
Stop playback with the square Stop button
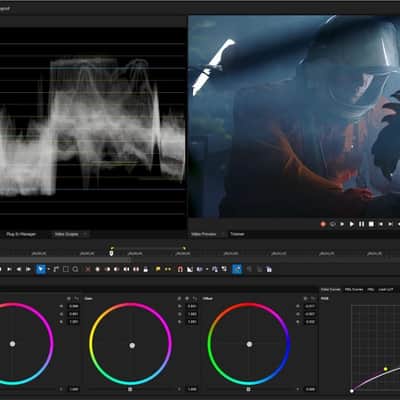(x=371, y=224)
